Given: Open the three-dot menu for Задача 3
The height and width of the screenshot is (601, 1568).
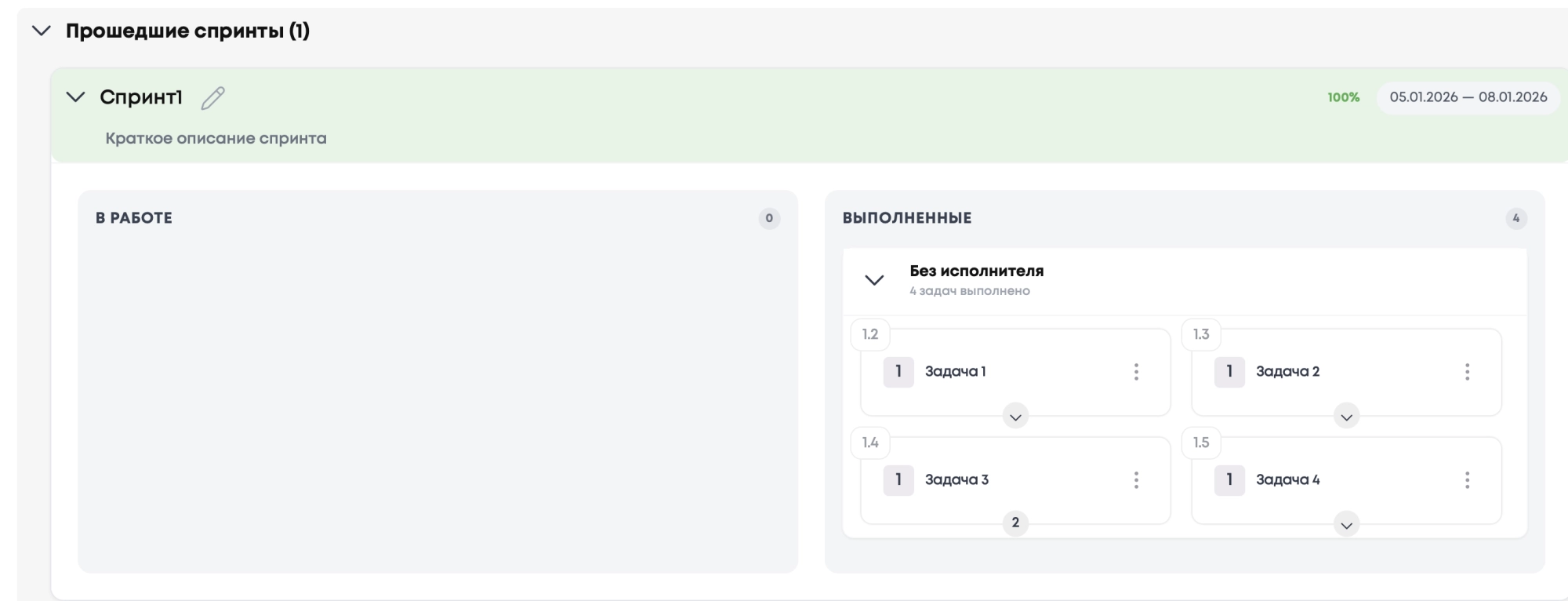Looking at the screenshot, I should coord(1136,480).
